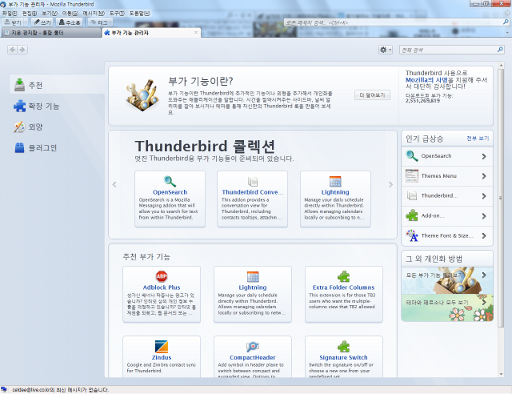Open the Tools (도구) menu
Image resolution: width=512 pixels, height=394 pixels.
[x=117, y=13]
